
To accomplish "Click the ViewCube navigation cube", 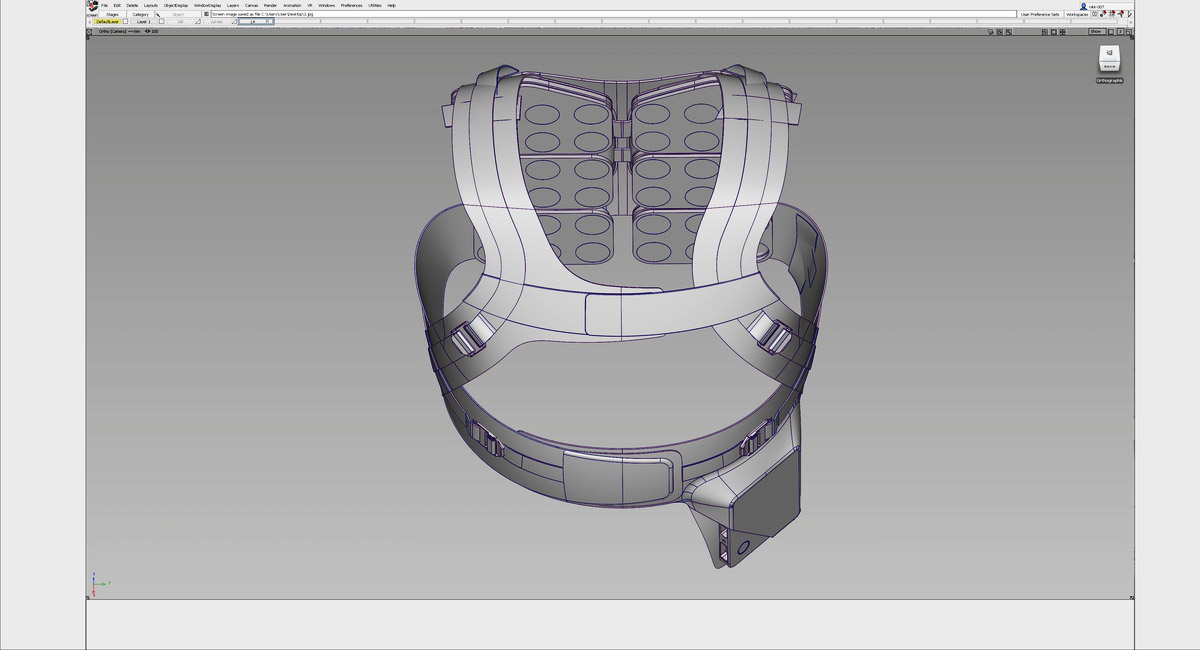I will 1109,57.
